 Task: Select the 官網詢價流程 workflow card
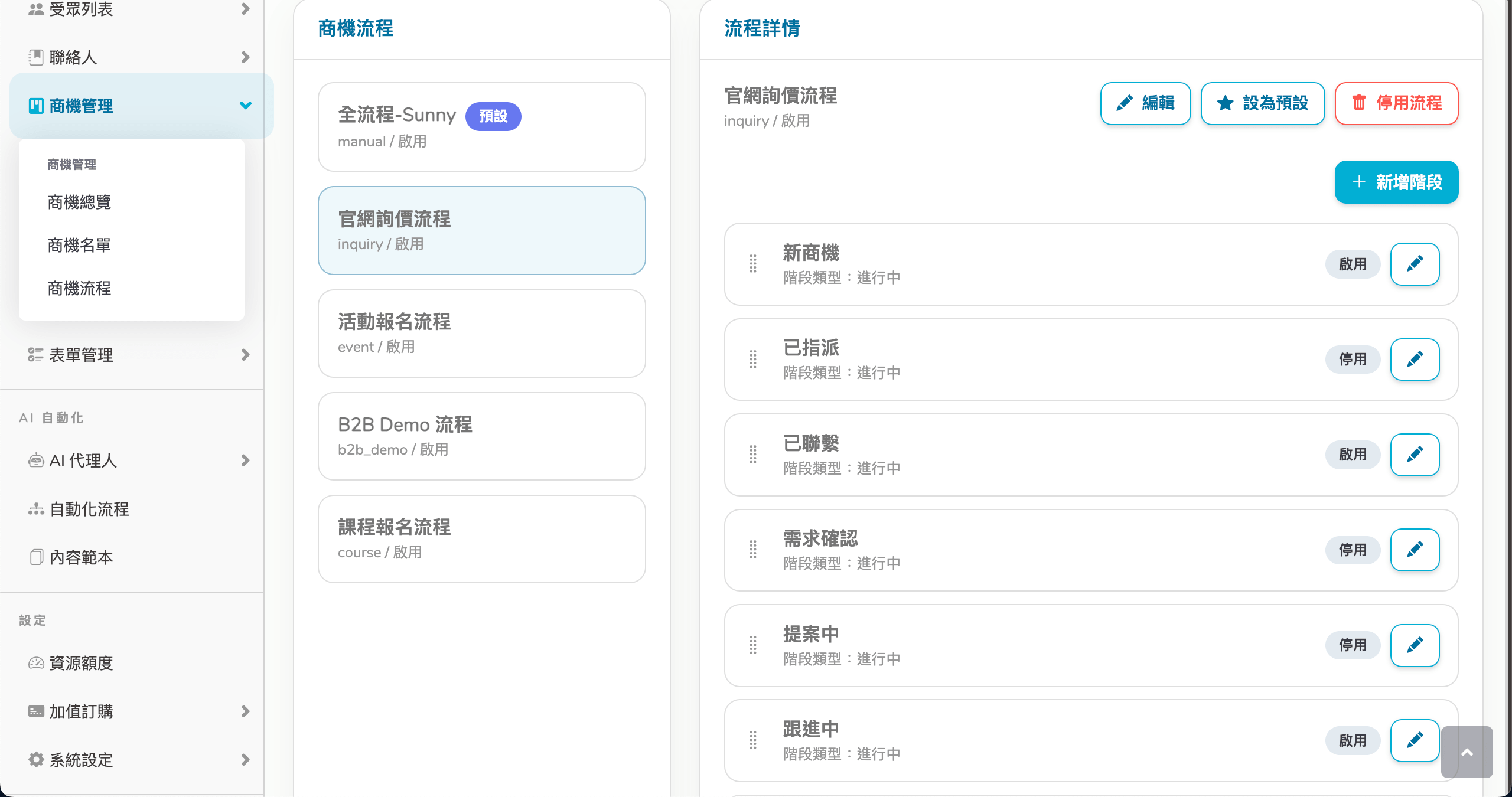tap(482, 230)
